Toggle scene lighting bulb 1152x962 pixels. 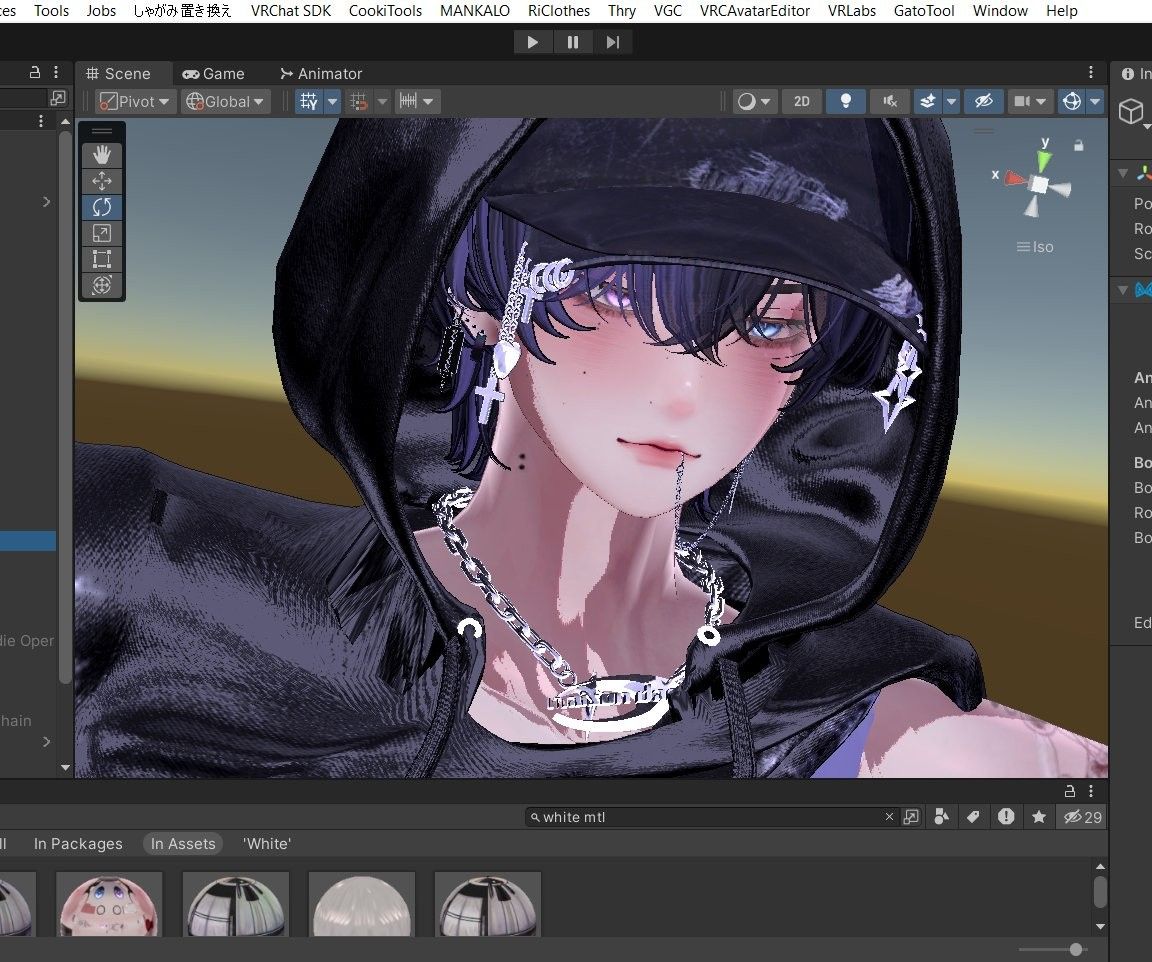846,101
